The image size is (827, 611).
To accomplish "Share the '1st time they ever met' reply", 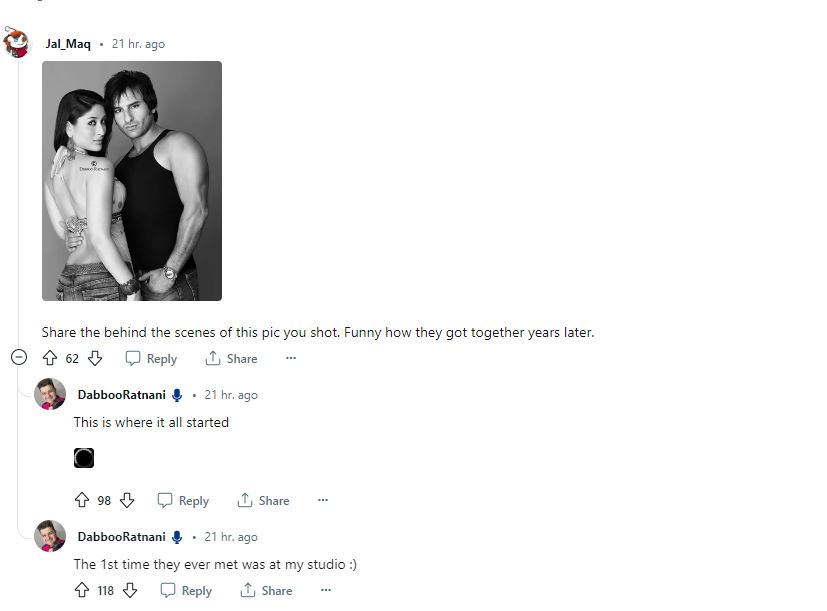I will 266,590.
